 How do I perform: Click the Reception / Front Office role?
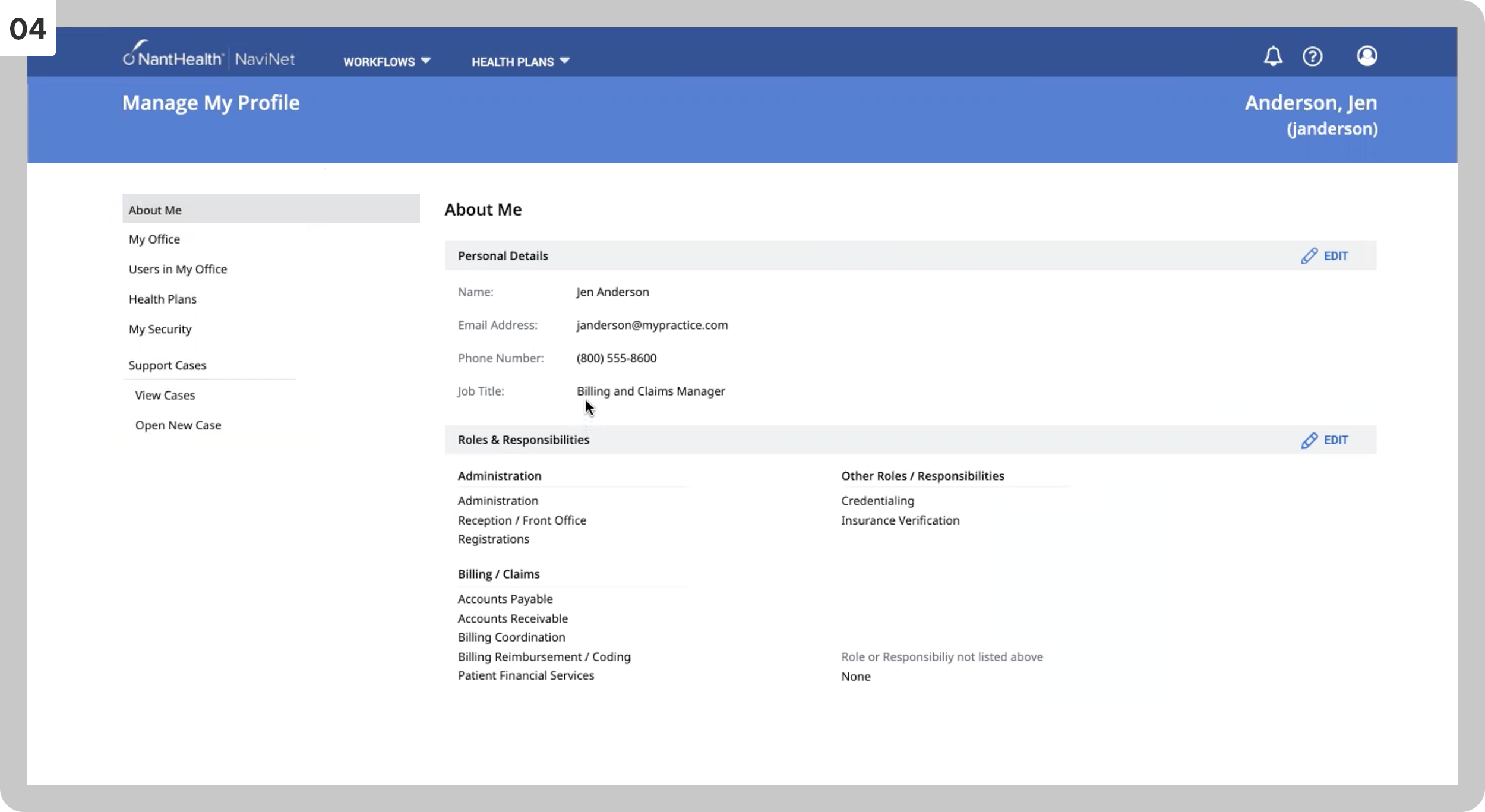pyautogui.click(x=522, y=520)
